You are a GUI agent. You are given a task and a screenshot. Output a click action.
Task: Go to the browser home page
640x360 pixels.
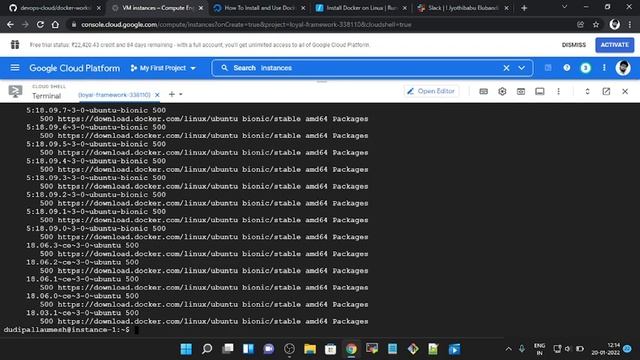55,24
